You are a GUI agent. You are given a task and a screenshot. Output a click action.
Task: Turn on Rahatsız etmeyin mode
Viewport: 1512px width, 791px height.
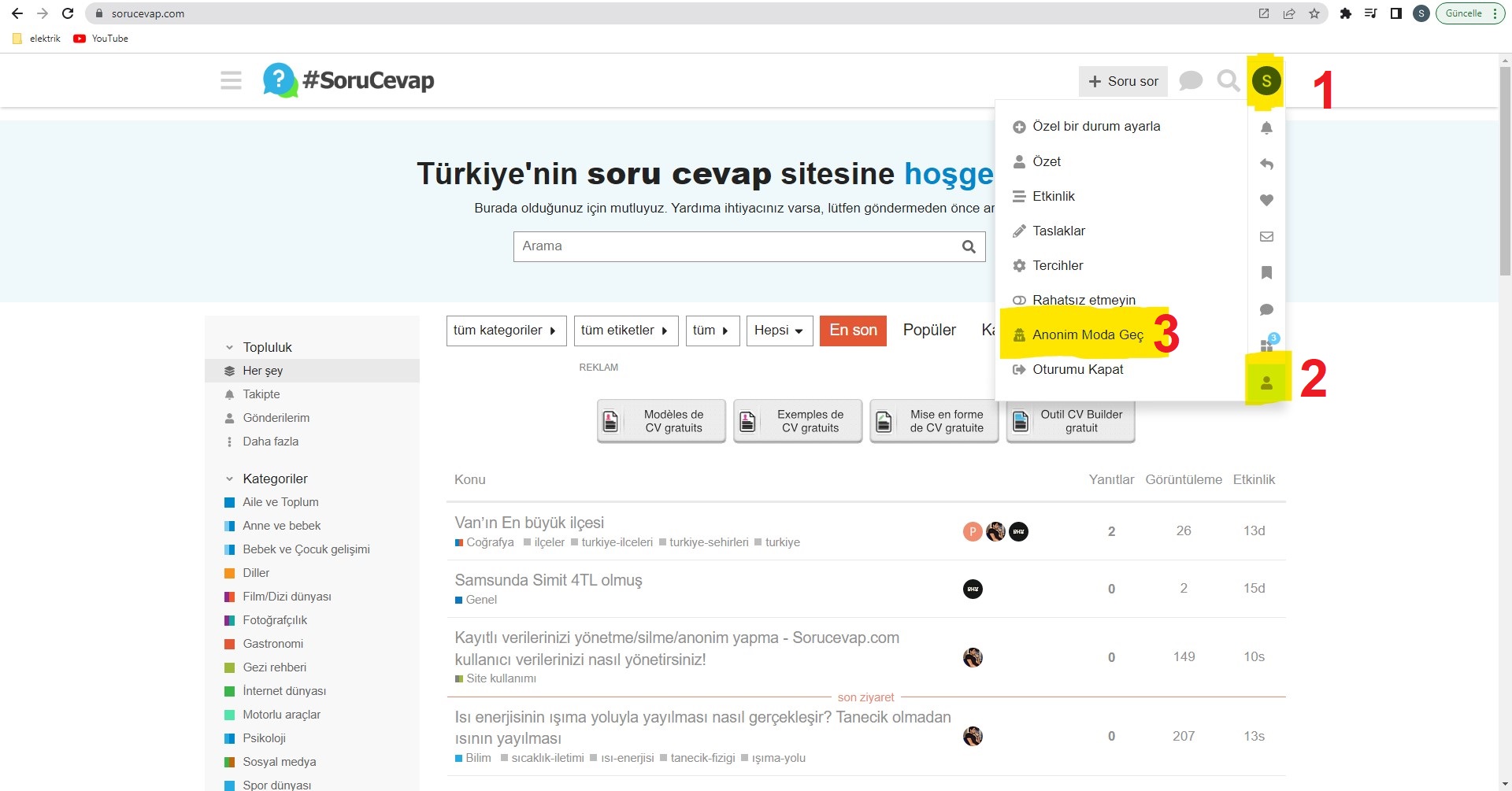[1084, 300]
